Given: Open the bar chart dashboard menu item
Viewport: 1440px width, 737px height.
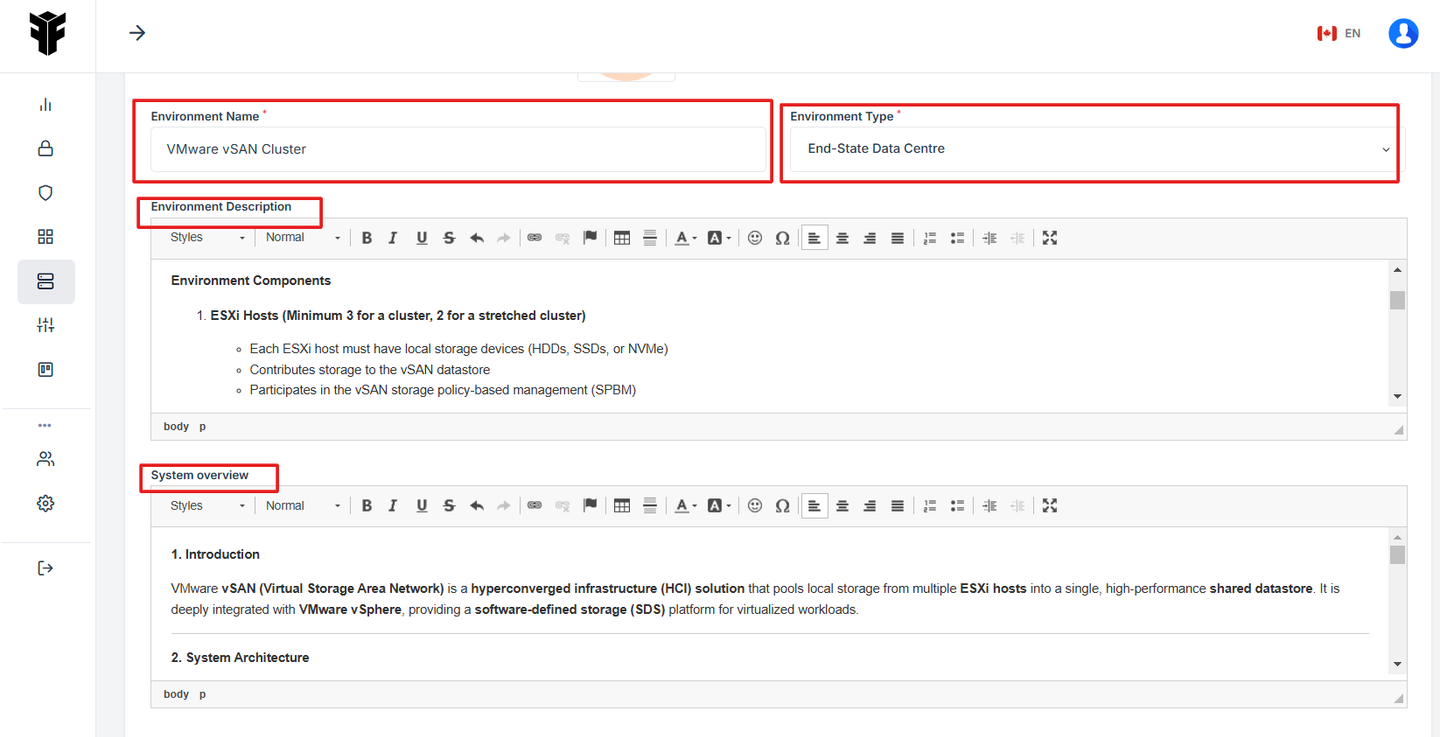Looking at the screenshot, I should click(x=45, y=105).
